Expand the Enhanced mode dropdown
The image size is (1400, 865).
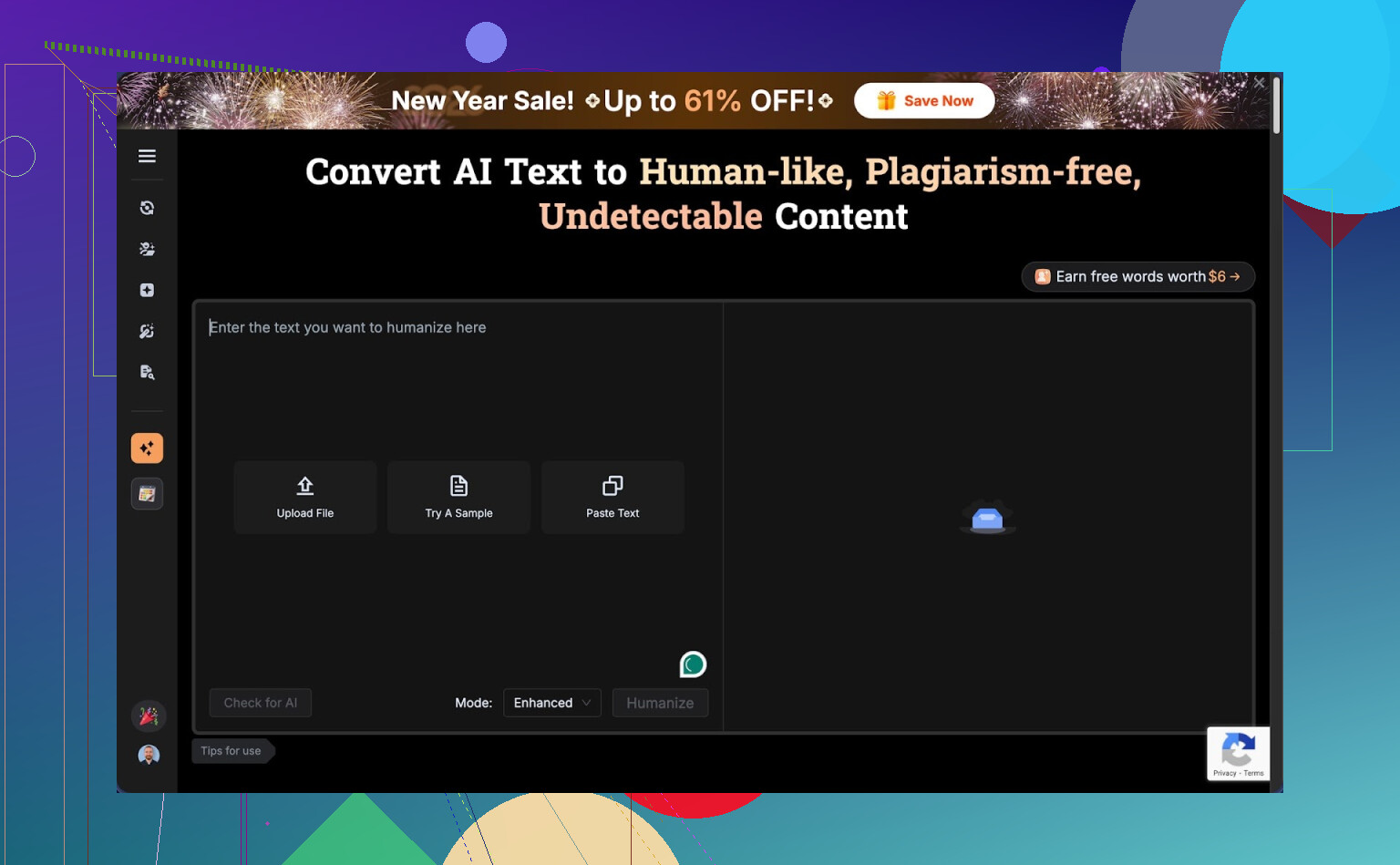pyautogui.click(x=551, y=703)
